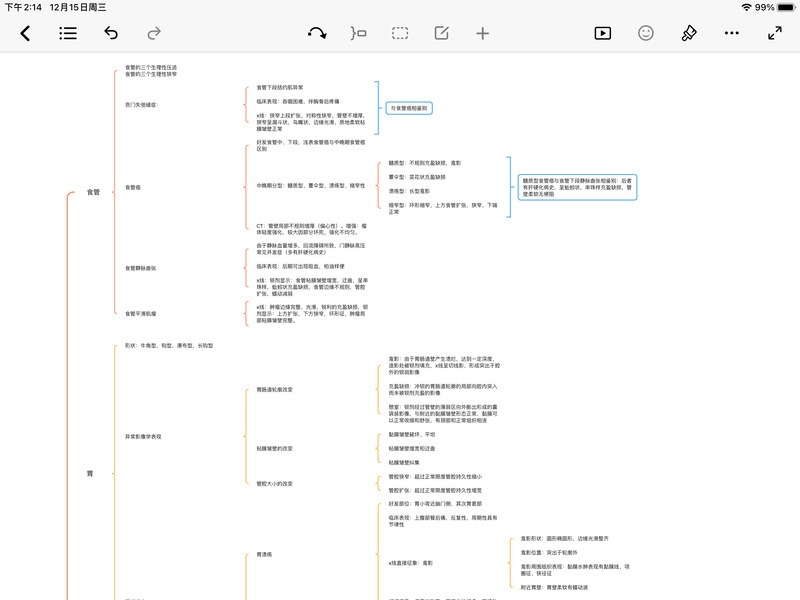Select the node 中晚期分型：髓质型、蕈伞型、溃疡型、缩窄性
The width and height of the screenshot is (800, 600).
click(311, 186)
